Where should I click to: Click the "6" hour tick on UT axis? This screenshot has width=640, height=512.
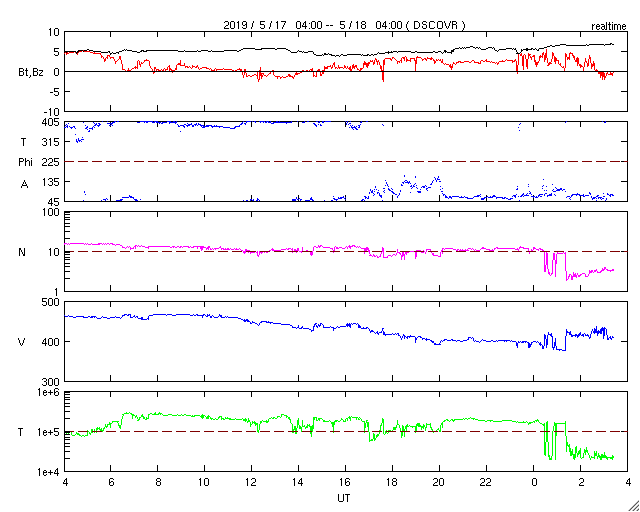[111, 482]
